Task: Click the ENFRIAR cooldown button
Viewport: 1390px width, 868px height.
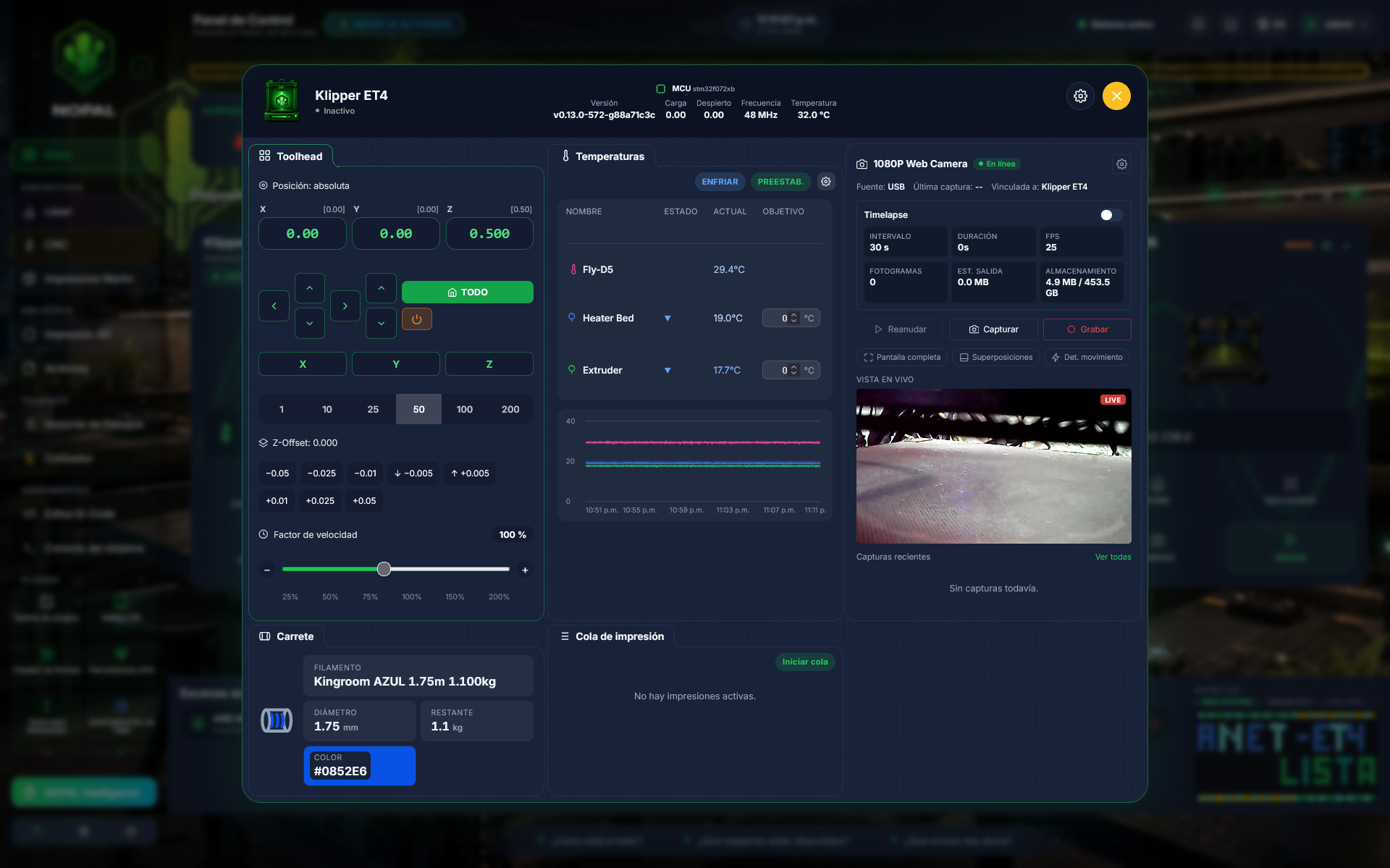Action: [720, 182]
